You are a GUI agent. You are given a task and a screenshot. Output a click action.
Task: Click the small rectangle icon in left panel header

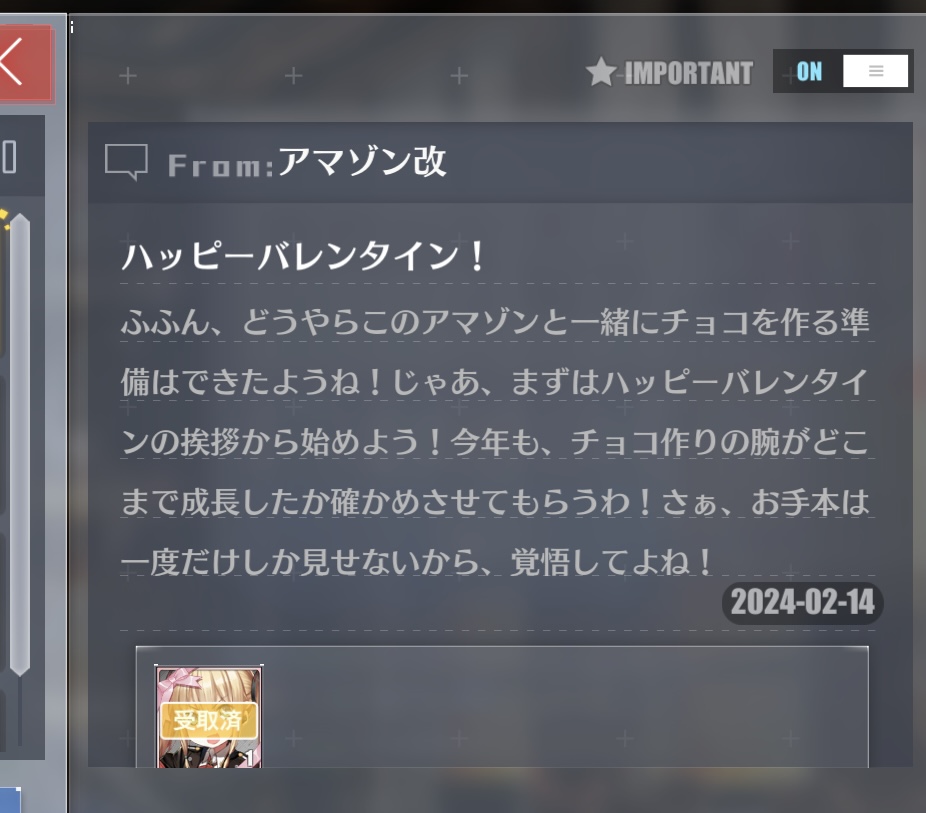9,157
